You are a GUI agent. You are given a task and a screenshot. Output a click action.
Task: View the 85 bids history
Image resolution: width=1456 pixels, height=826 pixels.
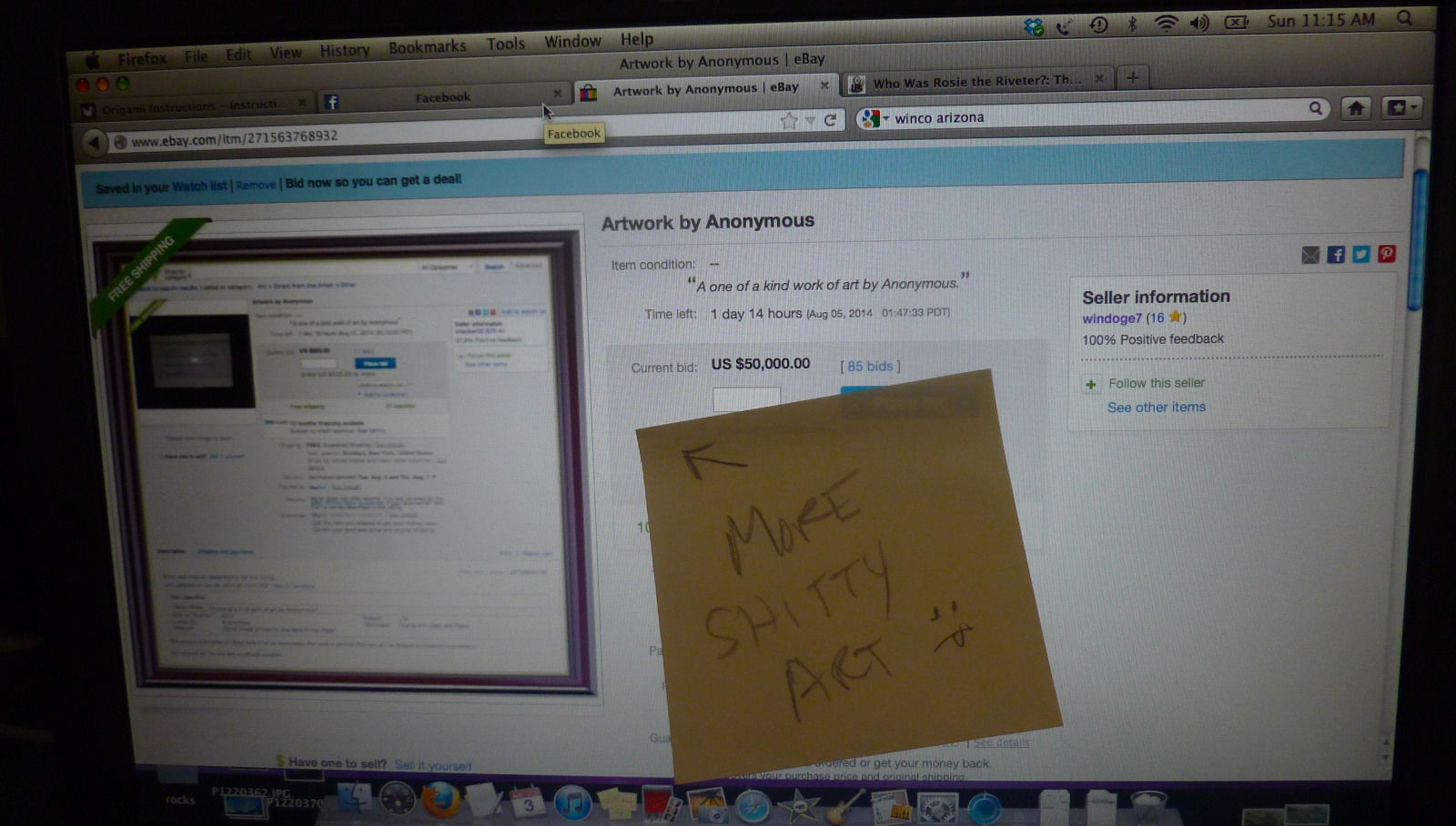click(870, 366)
